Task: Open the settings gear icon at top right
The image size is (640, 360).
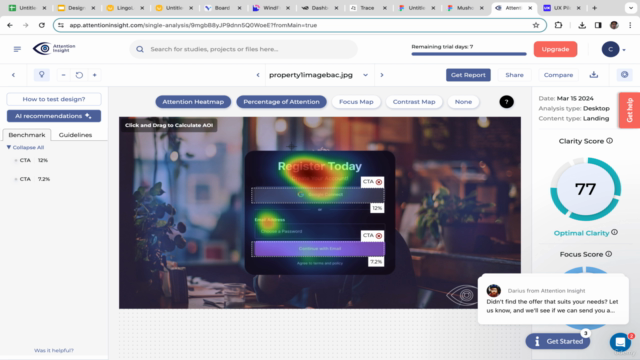Action: point(624,75)
